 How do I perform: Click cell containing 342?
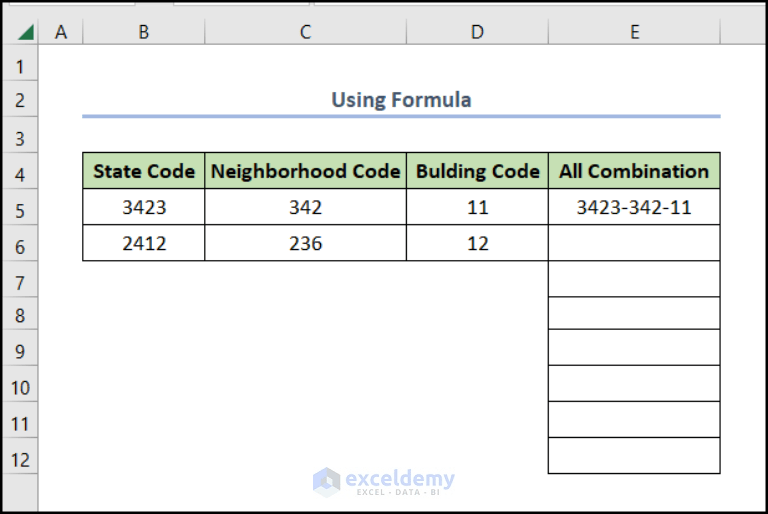pyautogui.click(x=305, y=207)
